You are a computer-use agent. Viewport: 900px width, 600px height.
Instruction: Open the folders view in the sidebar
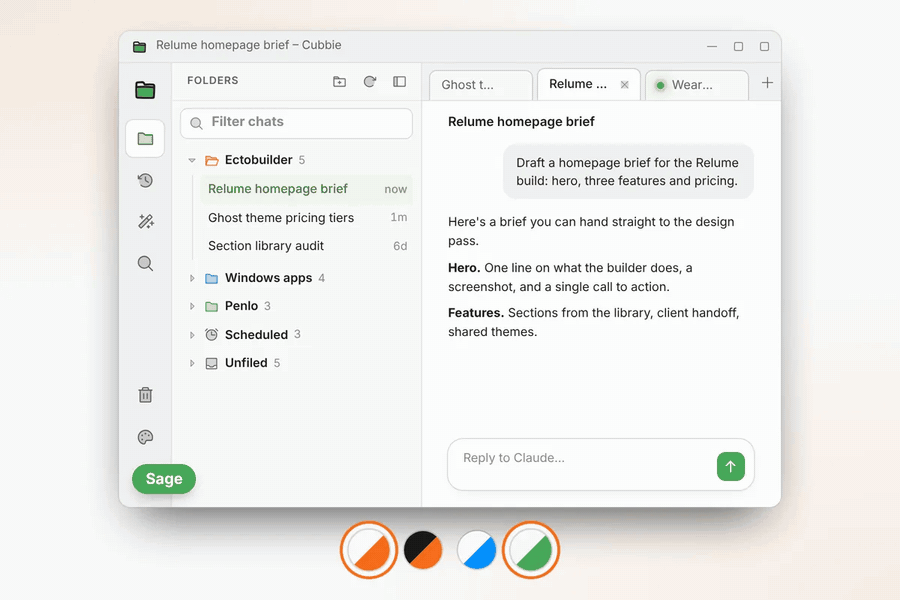click(145, 138)
